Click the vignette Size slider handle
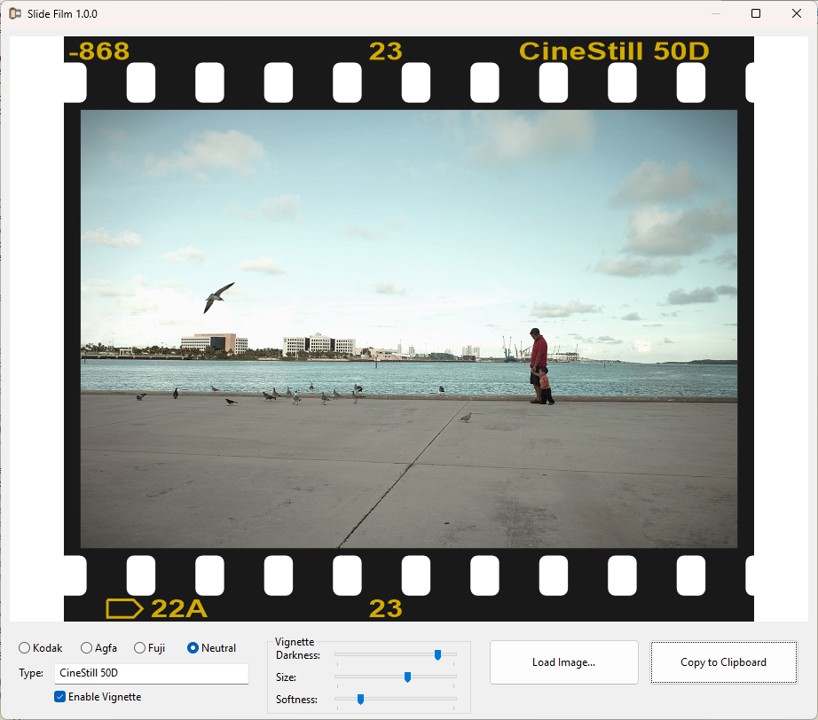The width and height of the screenshot is (818, 720). click(x=408, y=677)
